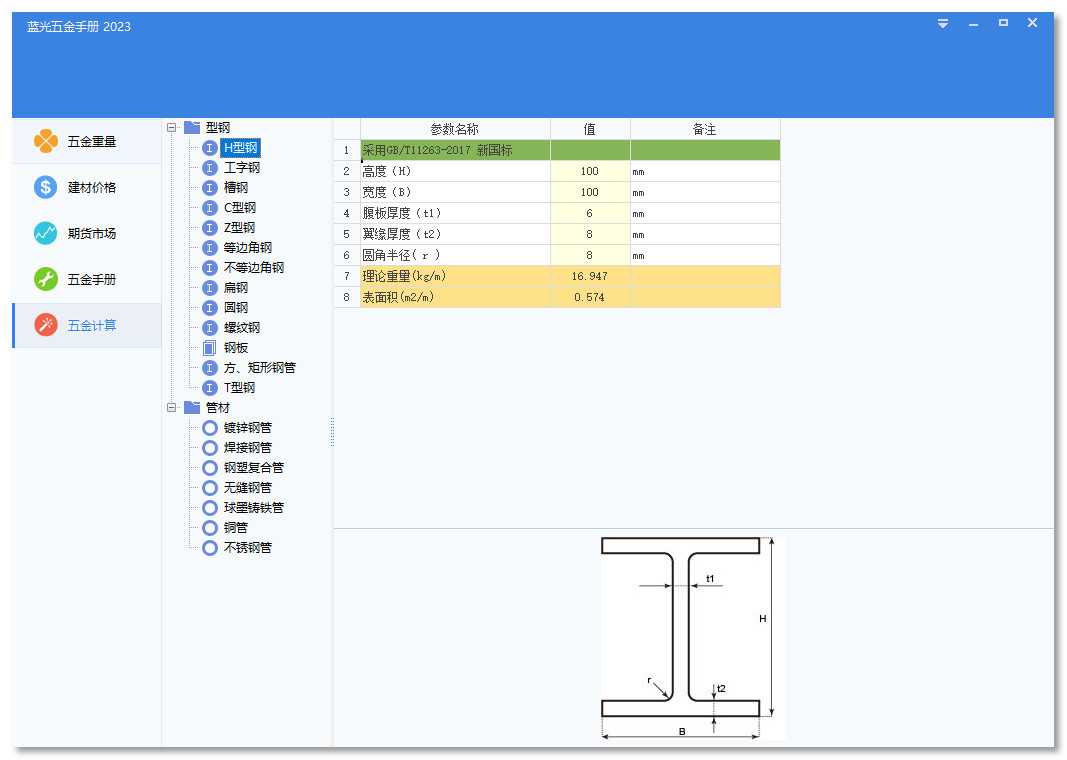Maximize the 蓝光五金手册 window
This screenshot has width=1067, height=760.
pyautogui.click(x=1003, y=23)
